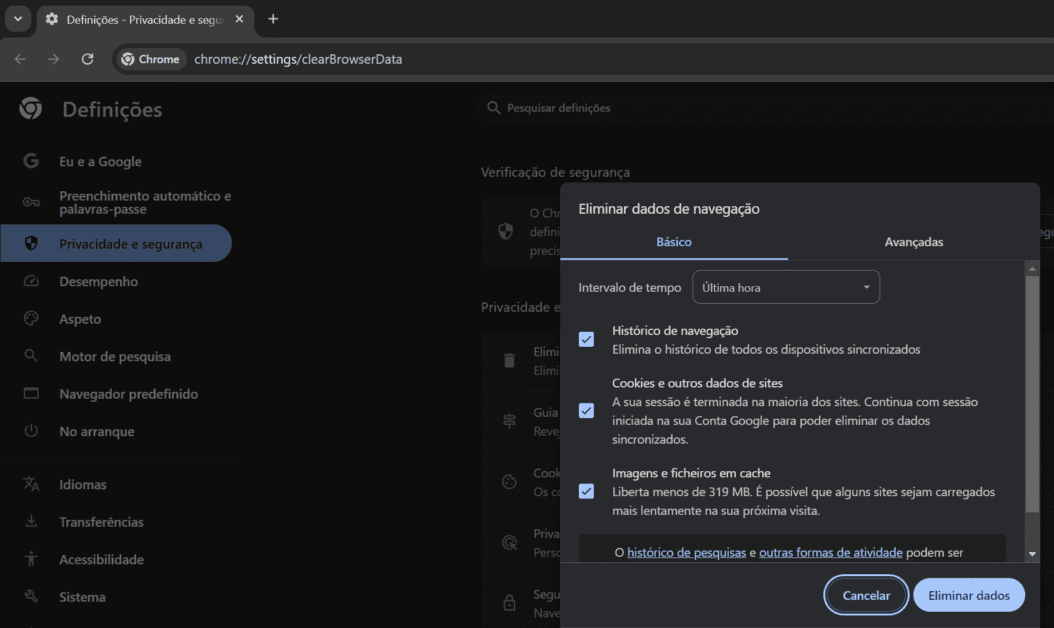Viewport: 1054px width, 628px height.
Task: Uncheck Imagens e ficheiros em cache
Action: 586,491
